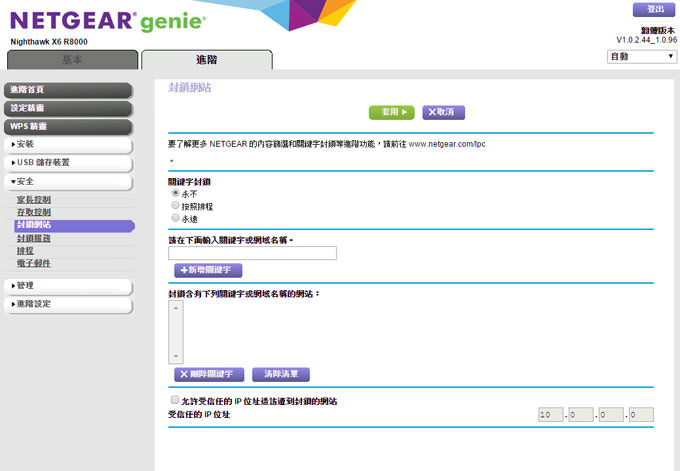Select the 永不 radio button
680x471 pixels.
(175, 193)
